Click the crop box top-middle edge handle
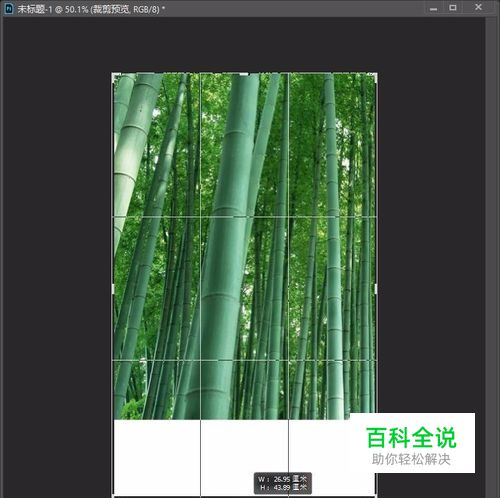The width and height of the screenshot is (500, 498). (x=244, y=74)
